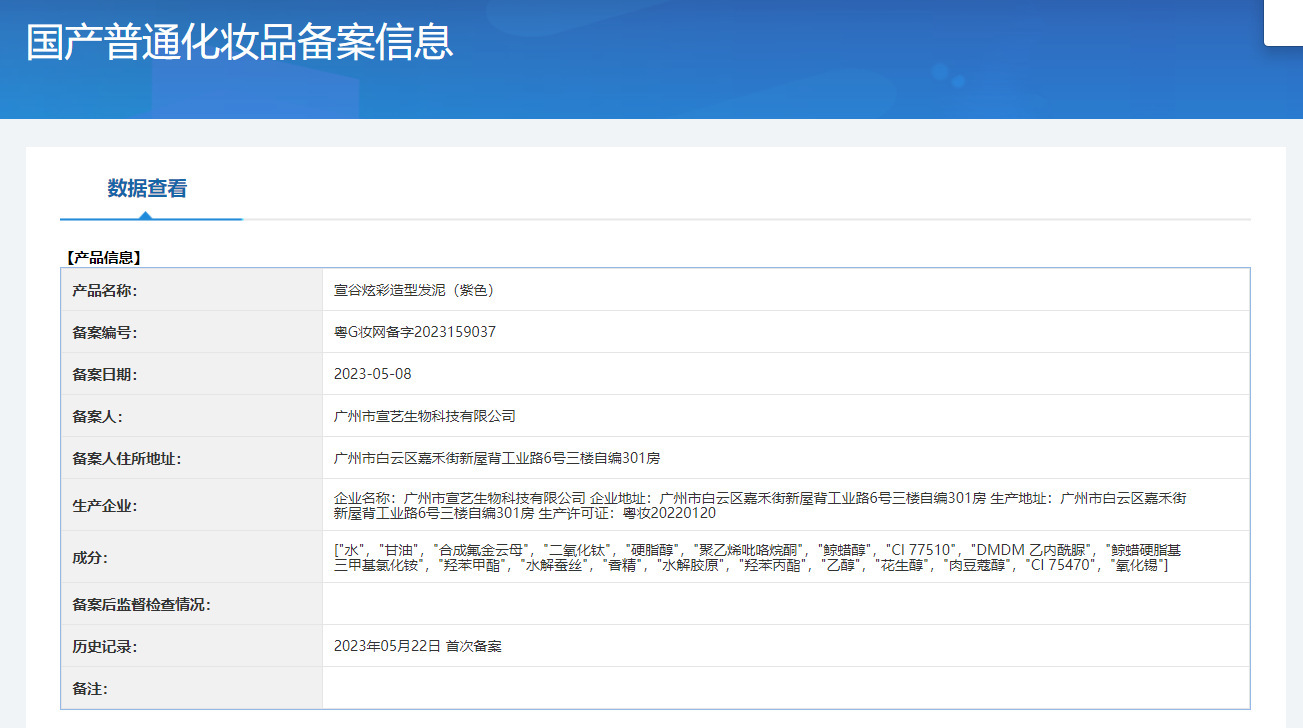This screenshot has height=728, width=1303.
Task: Click product name 宣谷炫彩造型发泥（紫色）
Action: point(415,290)
